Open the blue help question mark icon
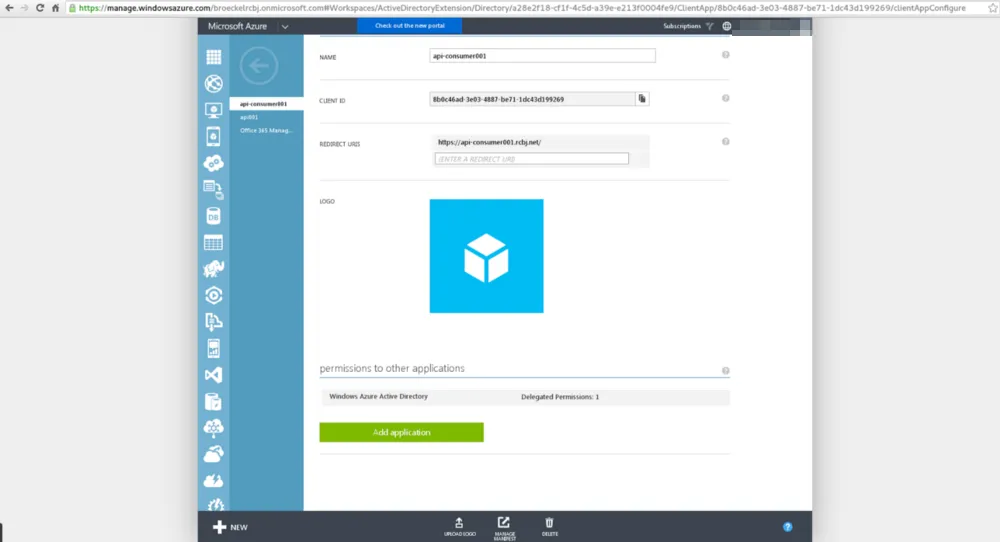The height and width of the screenshot is (542, 1000). click(x=788, y=527)
